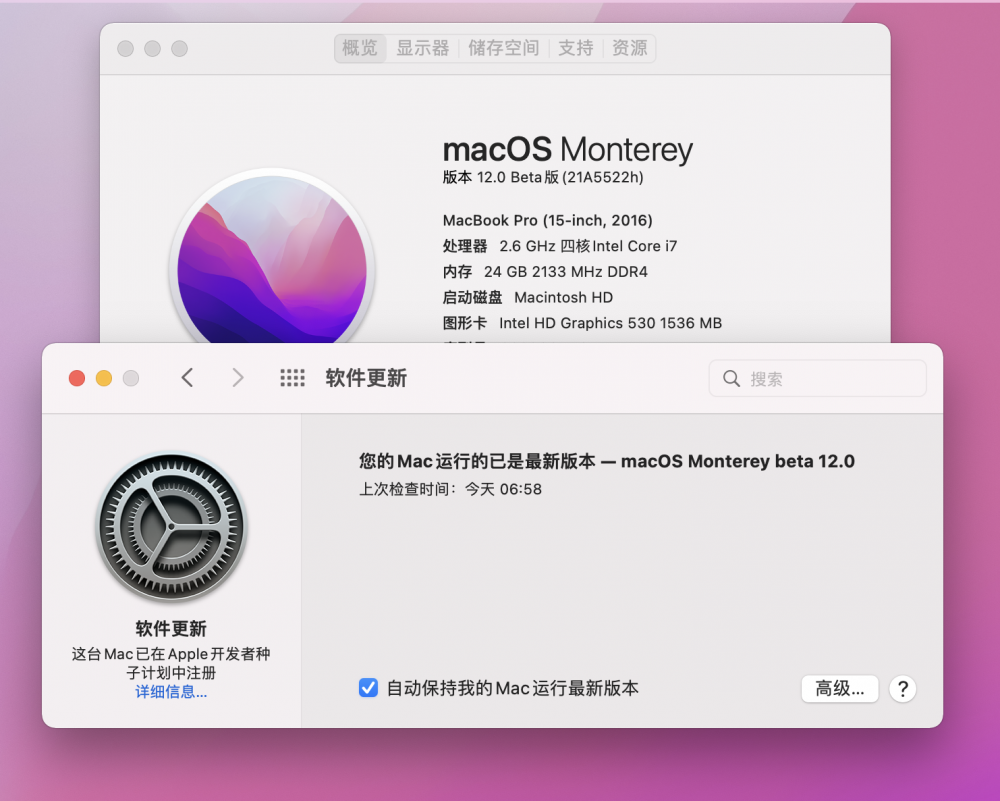Viewport: 1000px width, 801px height.
Task: Switch to the 显示器 tab
Action: coord(422,48)
